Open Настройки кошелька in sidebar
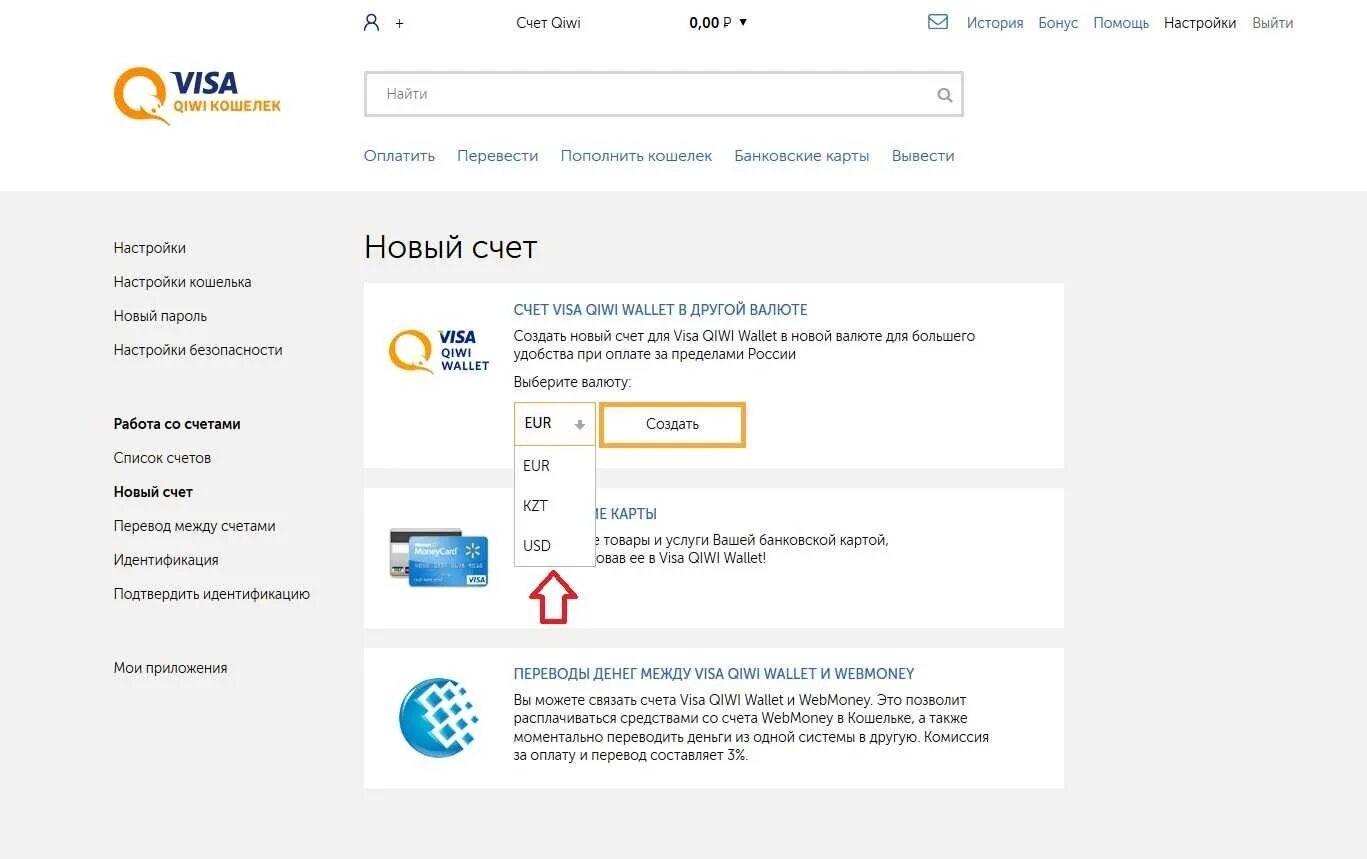 [x=182, y=282]
